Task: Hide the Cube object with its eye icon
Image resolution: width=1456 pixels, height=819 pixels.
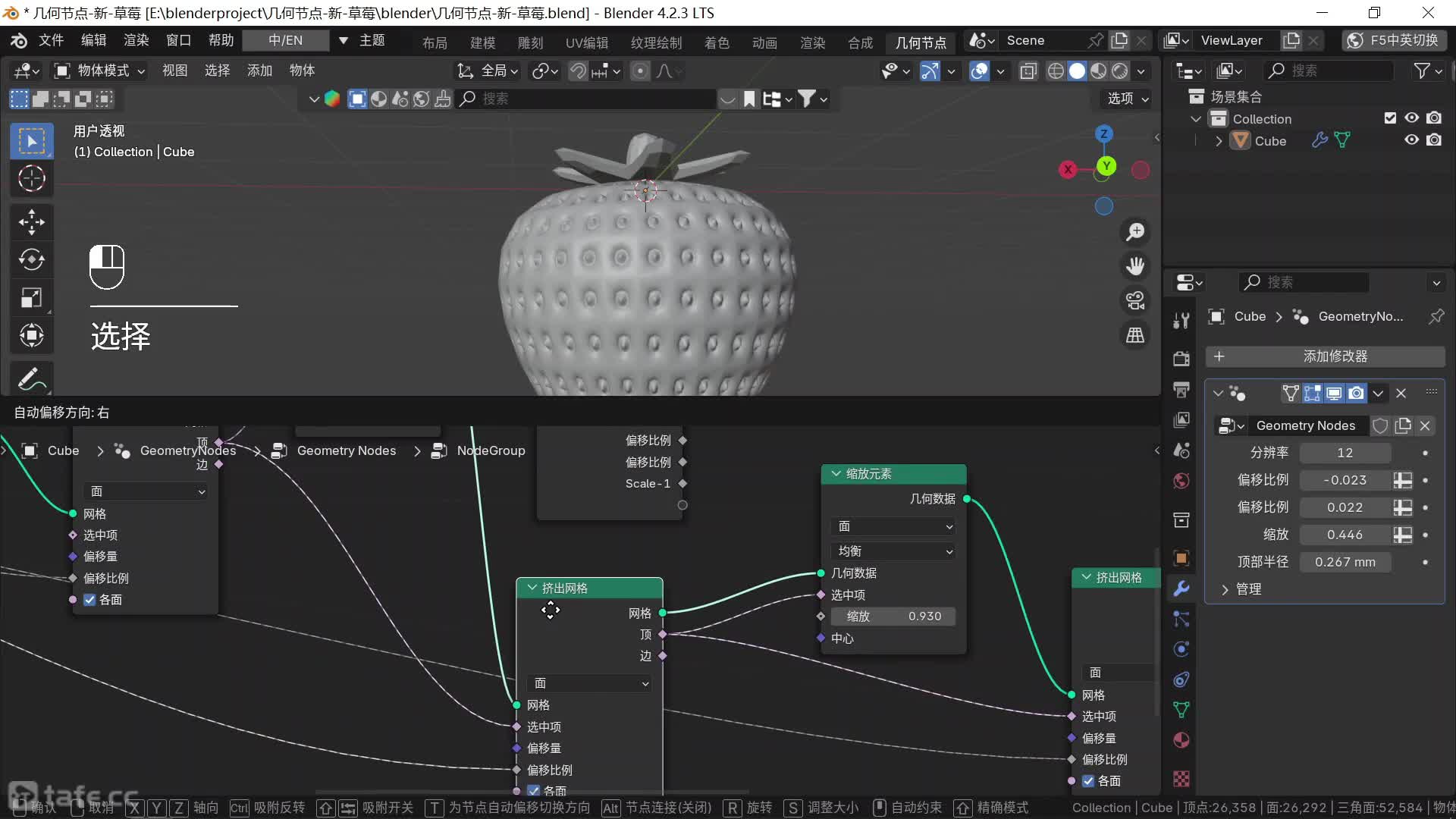Action: [x=1411, y=140]
